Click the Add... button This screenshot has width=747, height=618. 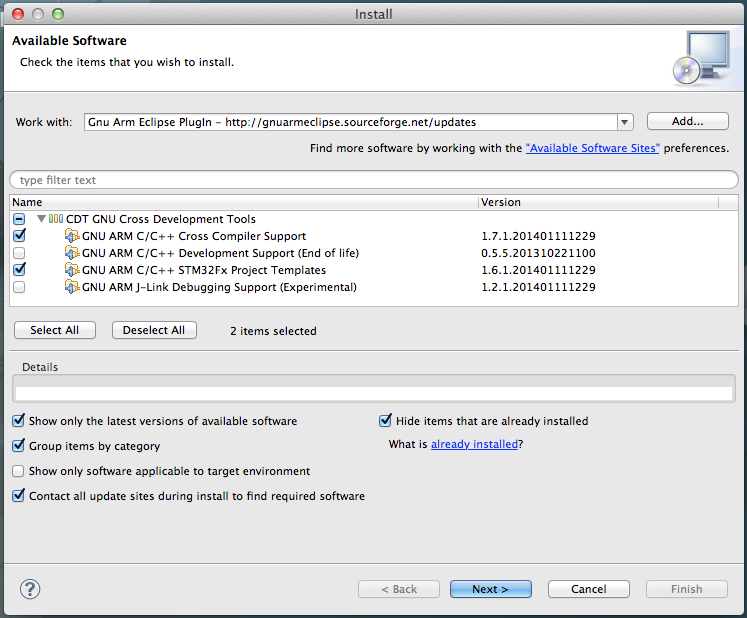[687, 121]
